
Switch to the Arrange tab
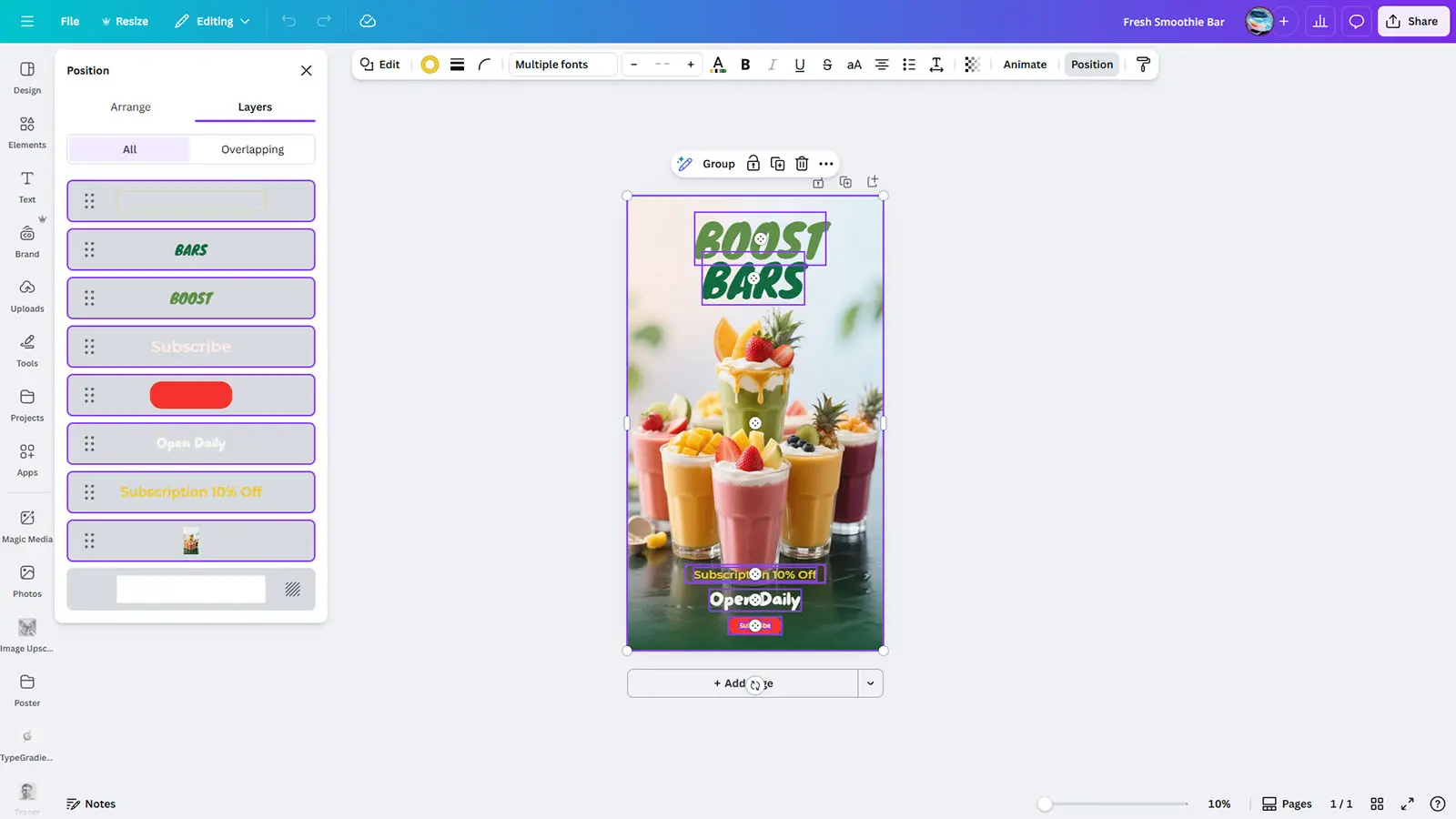click(130, 107)
